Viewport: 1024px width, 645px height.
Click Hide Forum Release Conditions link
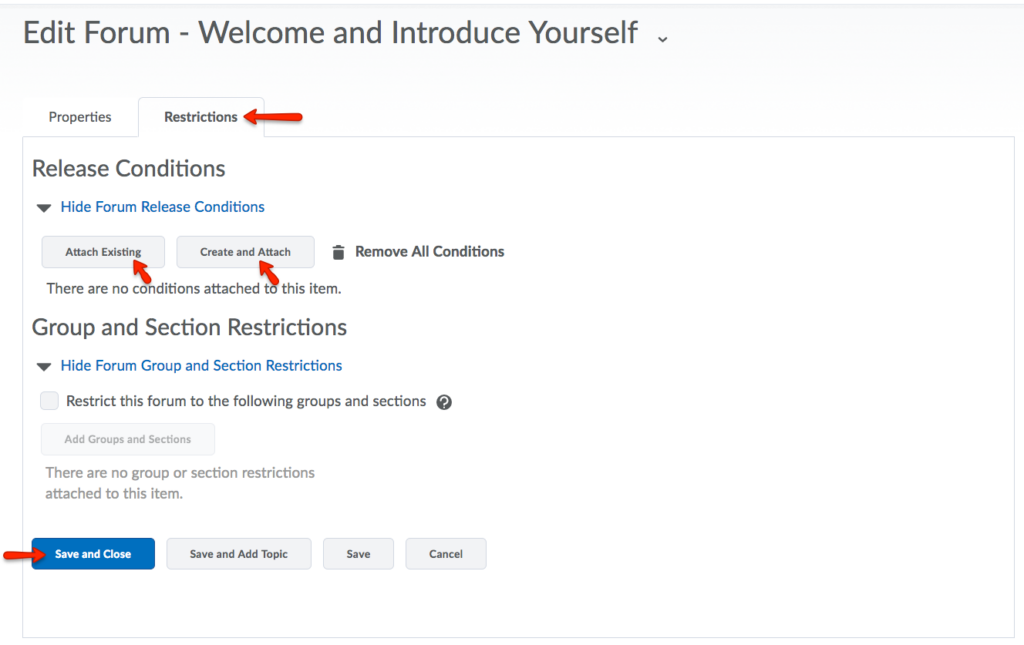click(x=162, y=207)
